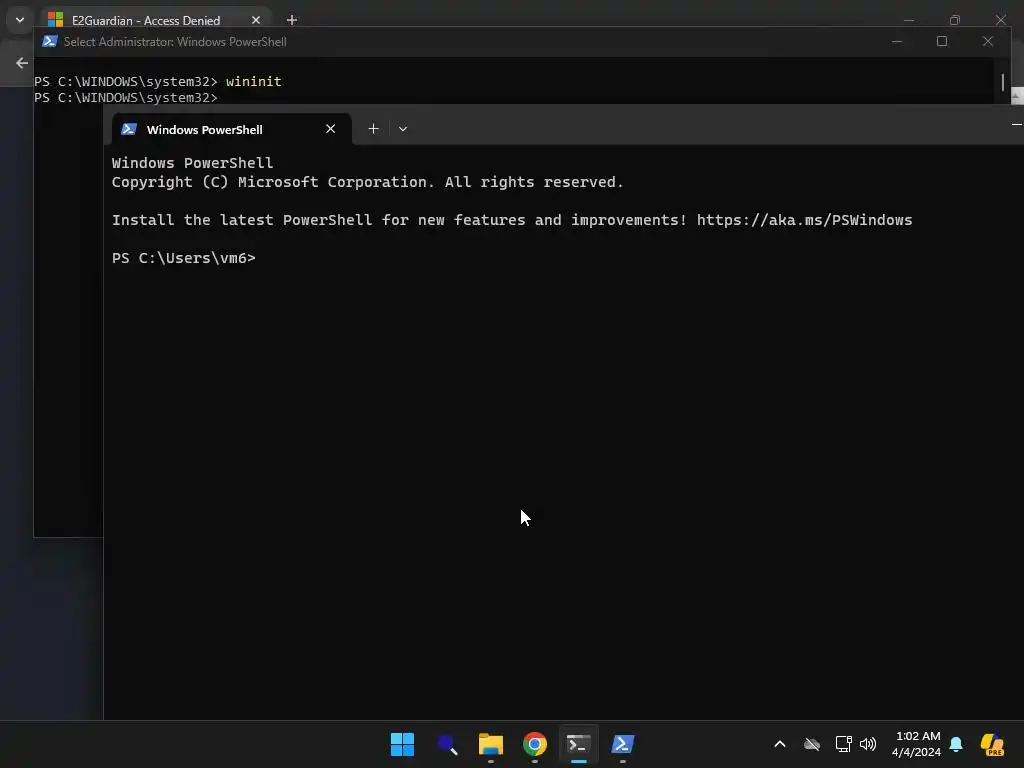Show hidden system tray icons
The height and width of the screenshot is (768, 1024).
click(780, 744)
